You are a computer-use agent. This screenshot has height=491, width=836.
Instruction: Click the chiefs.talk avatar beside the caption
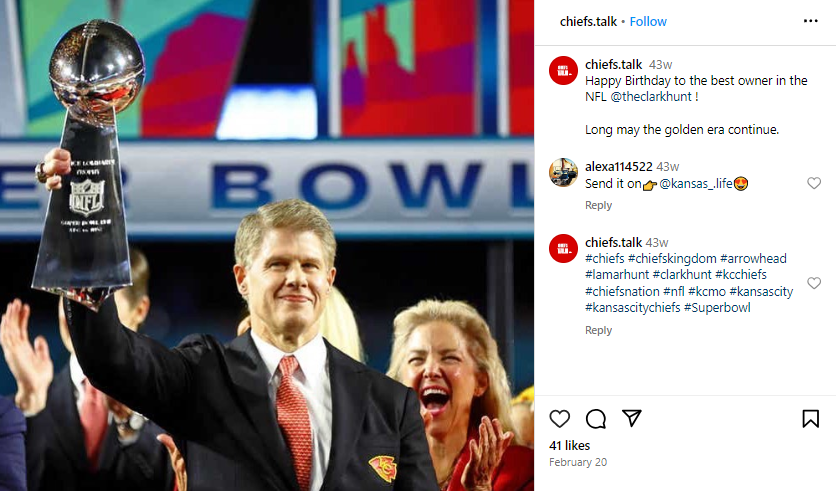point(563,70)
